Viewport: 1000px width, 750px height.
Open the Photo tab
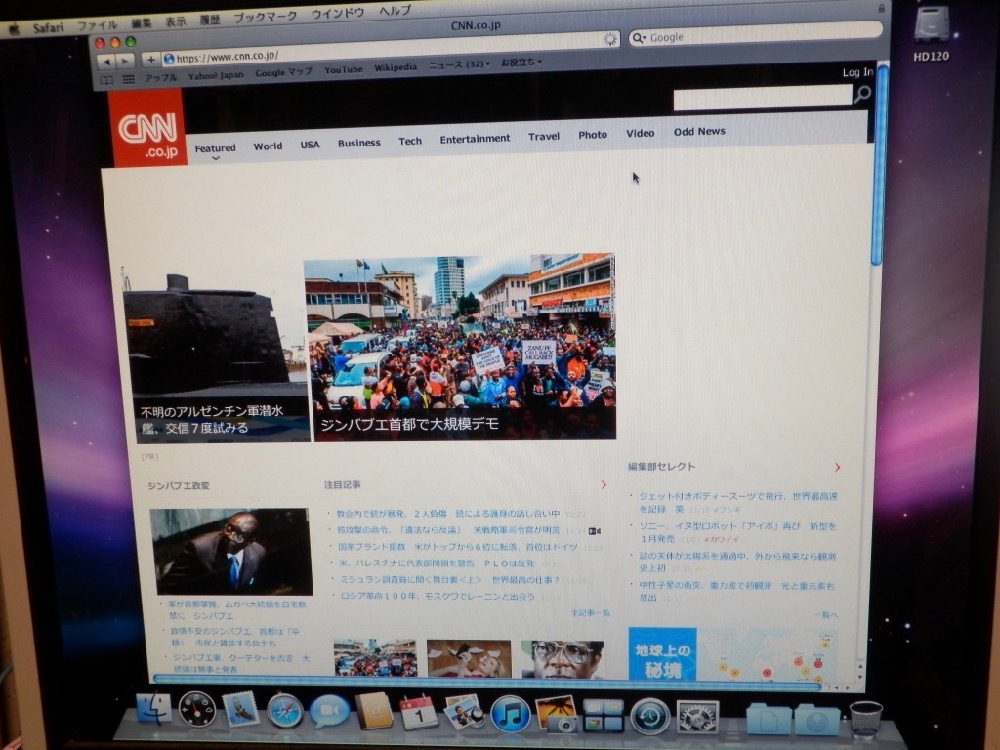click(x=592, y=135)
